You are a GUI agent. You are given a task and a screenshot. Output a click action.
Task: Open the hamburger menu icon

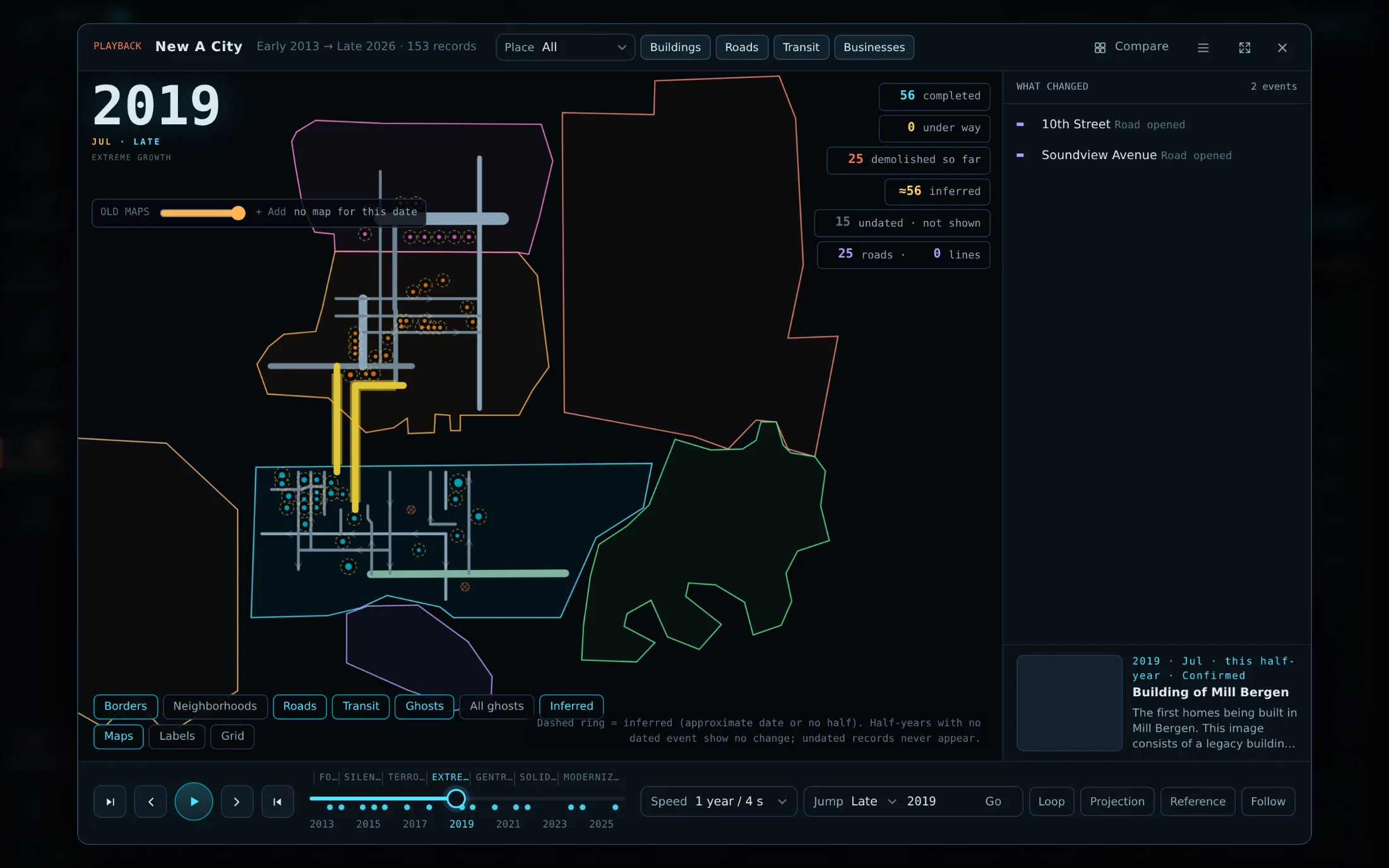[x=1203, y=47]
